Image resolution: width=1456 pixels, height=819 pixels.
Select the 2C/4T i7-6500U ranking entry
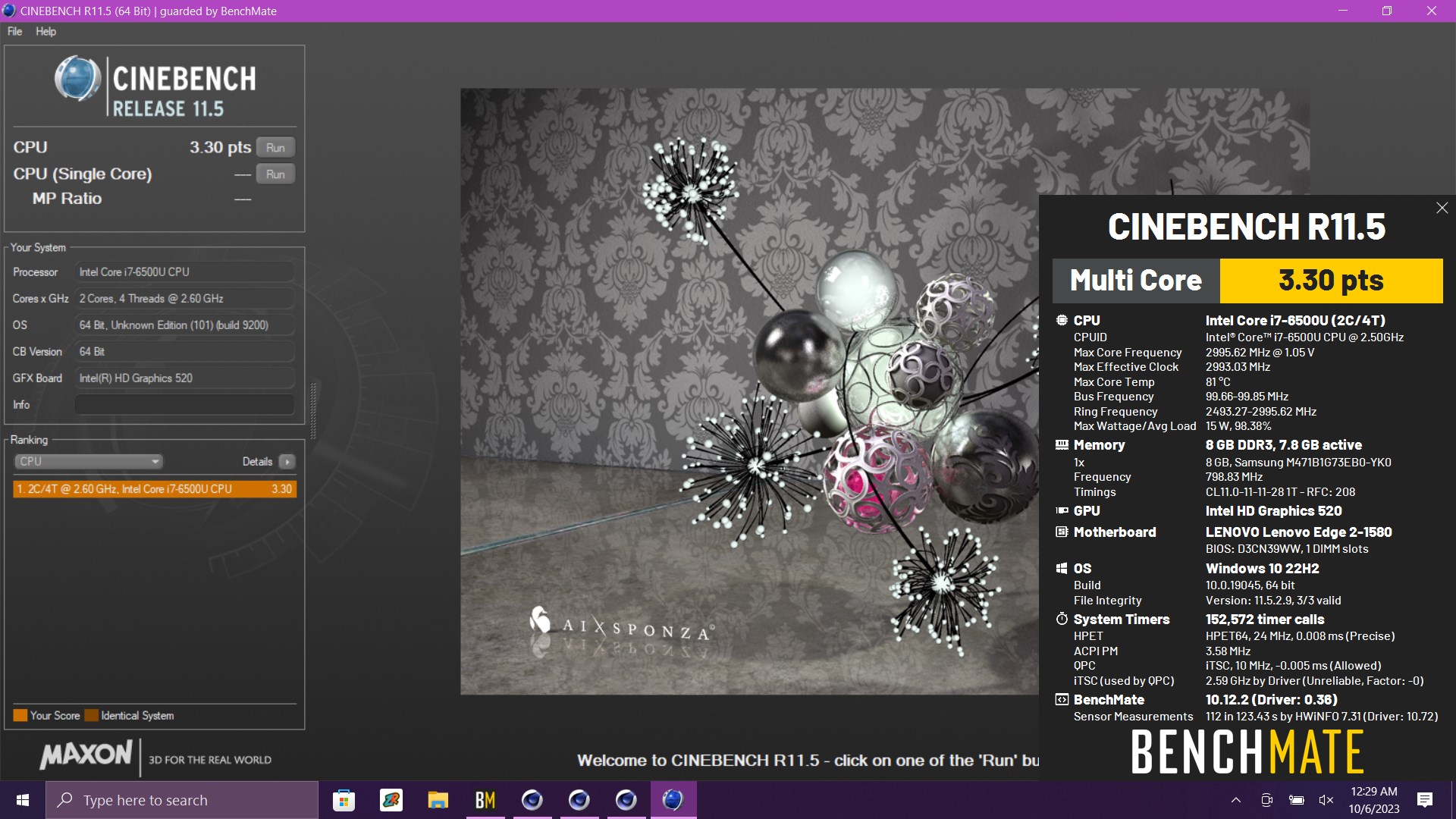155,489
